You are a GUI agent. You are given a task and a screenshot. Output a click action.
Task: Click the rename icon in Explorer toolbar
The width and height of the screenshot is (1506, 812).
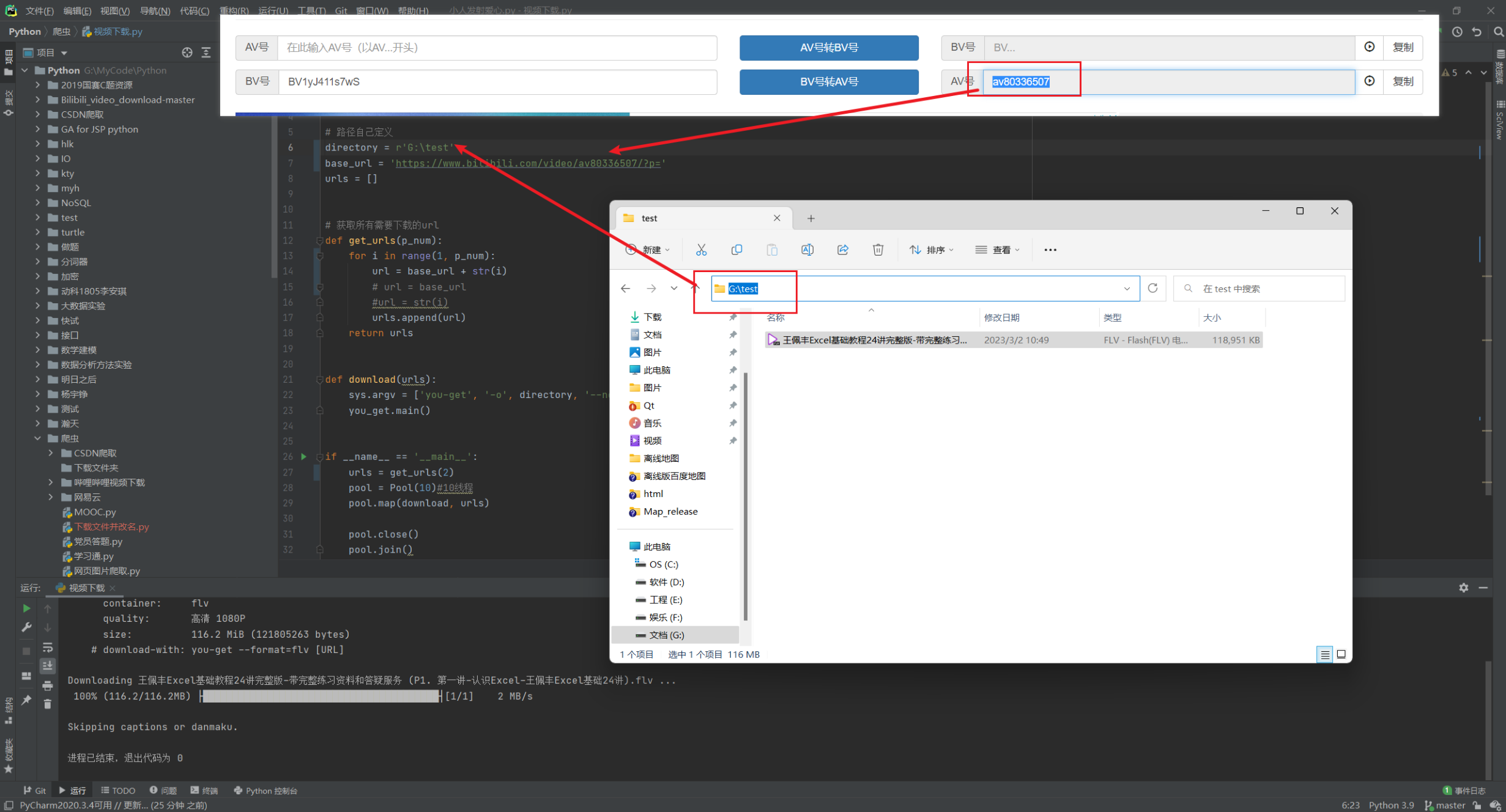coord(807,249)
